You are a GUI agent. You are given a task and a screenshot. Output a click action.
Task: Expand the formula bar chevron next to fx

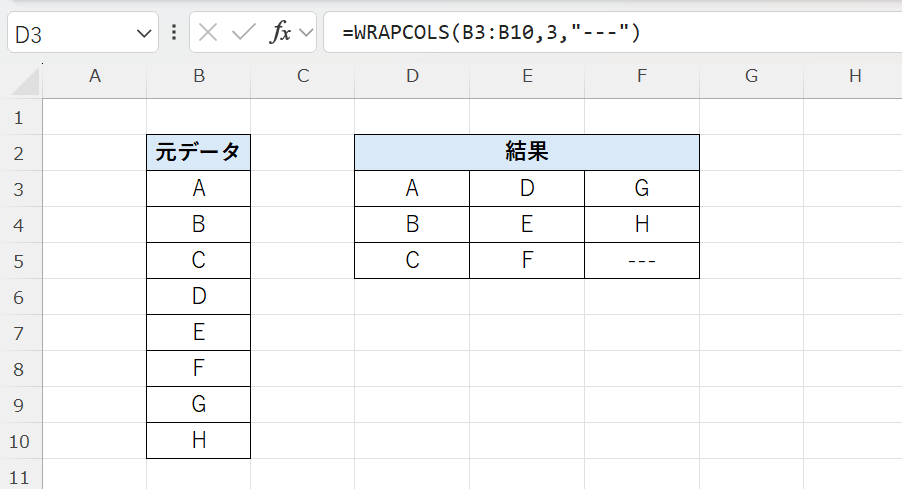305,33
